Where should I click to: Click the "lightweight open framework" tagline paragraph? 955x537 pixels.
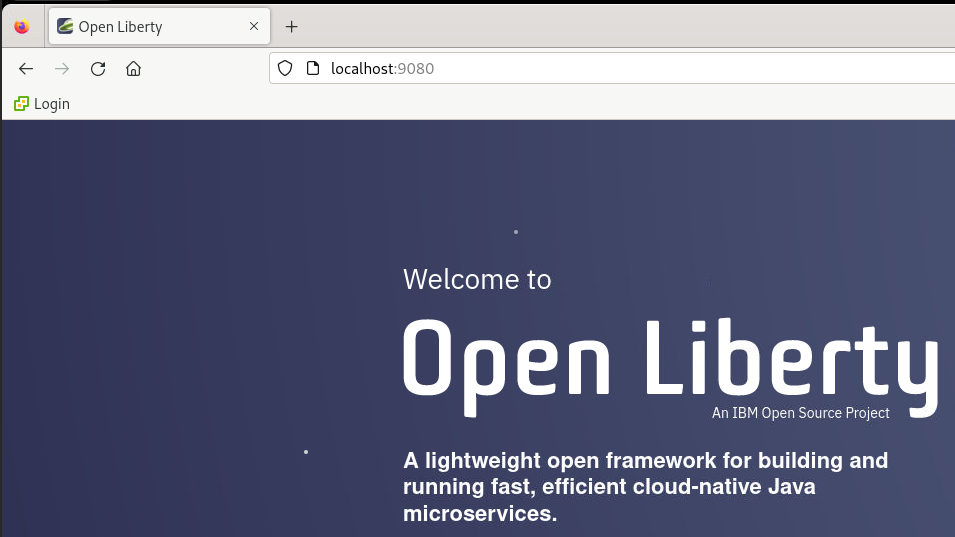pos(645,487)
